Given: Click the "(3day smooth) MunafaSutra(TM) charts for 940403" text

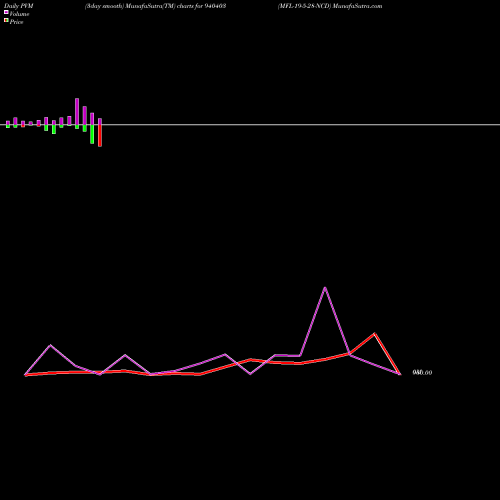Looking at the screenshot, I should [156, 6].
